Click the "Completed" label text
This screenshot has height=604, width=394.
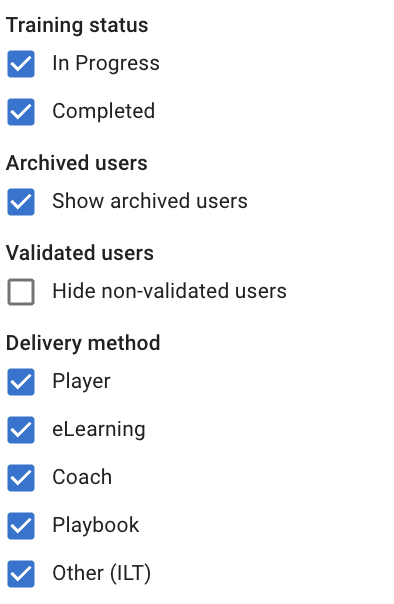(104, 111)
